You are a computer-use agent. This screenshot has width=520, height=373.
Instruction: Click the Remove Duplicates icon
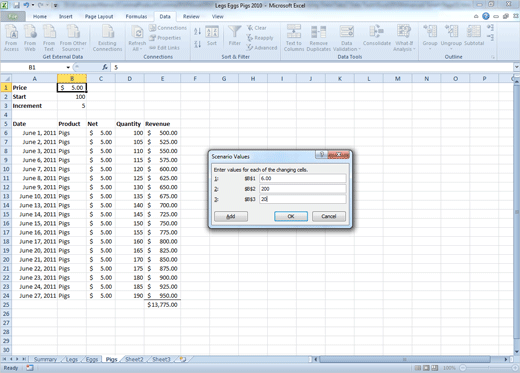click(x=318, y=38)
